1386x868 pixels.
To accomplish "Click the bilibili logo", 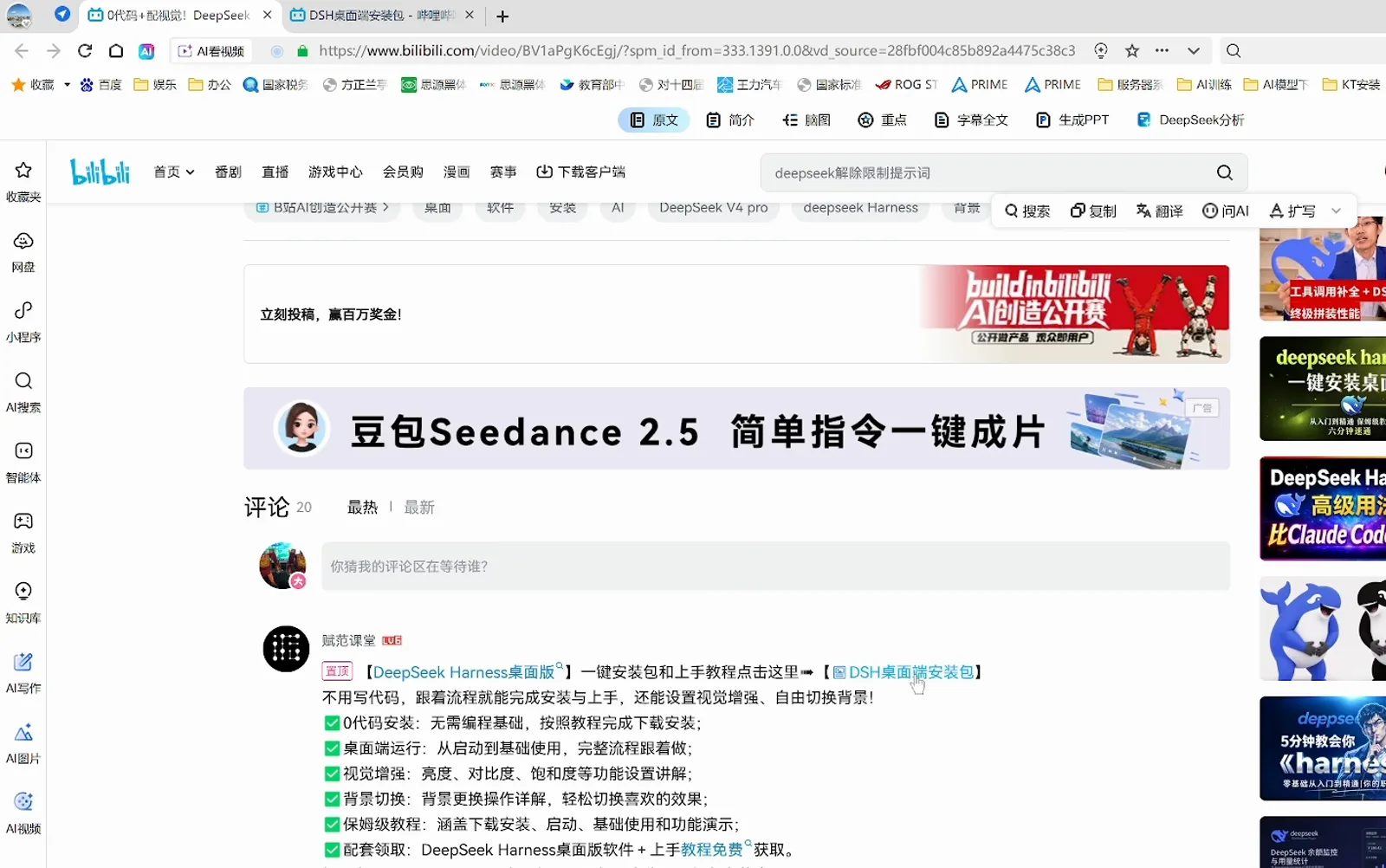I will point(100,172).
